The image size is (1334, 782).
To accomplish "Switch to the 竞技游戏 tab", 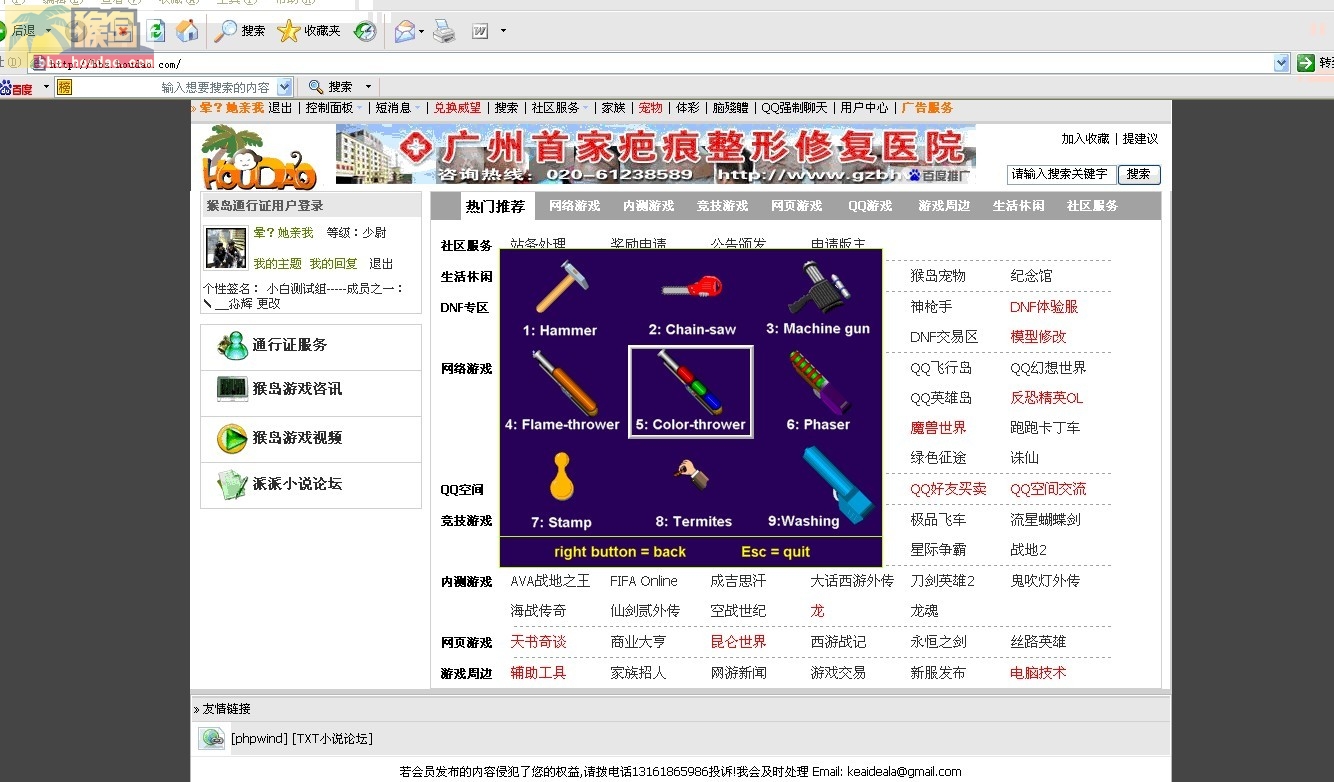I will pos(722,206).
